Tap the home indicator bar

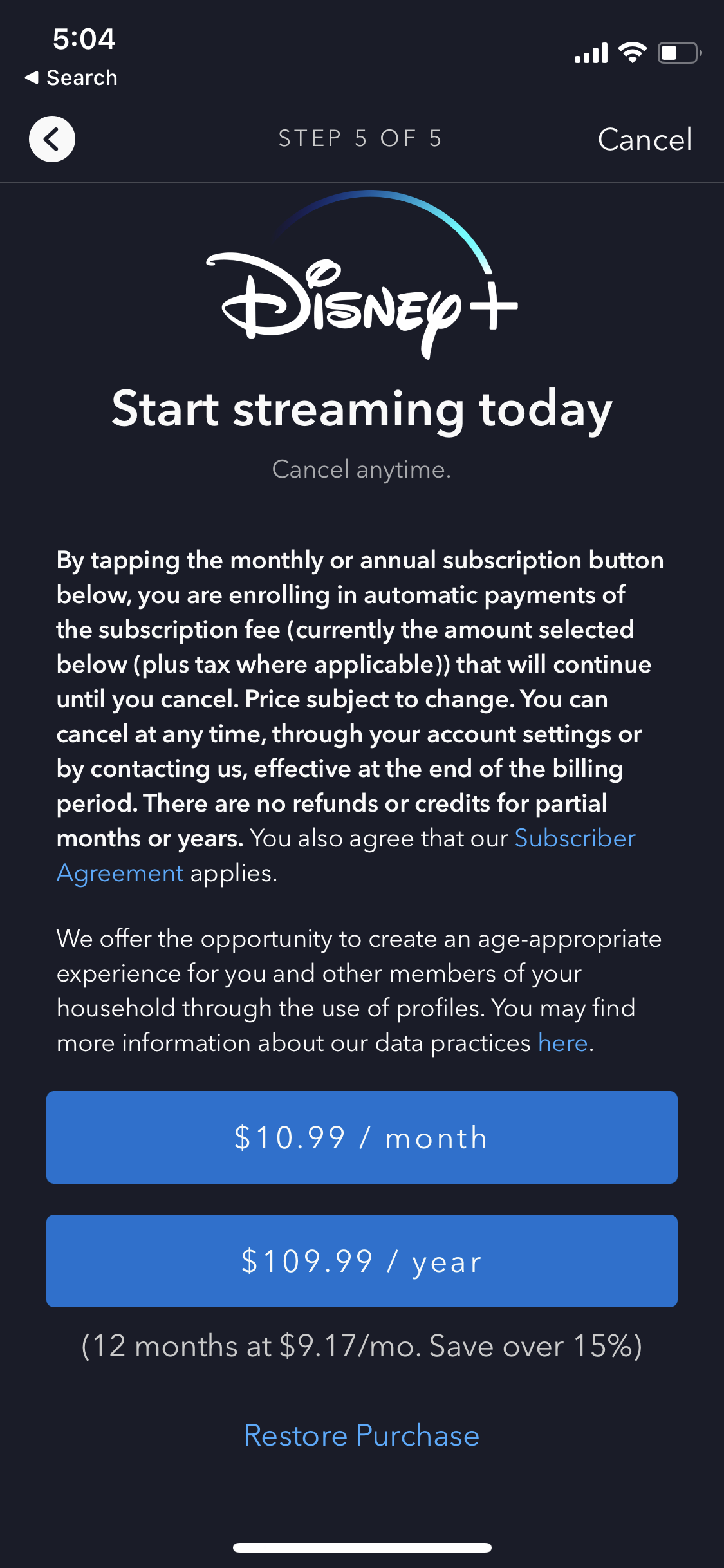pyautogui.click(x=362, y=1547)
